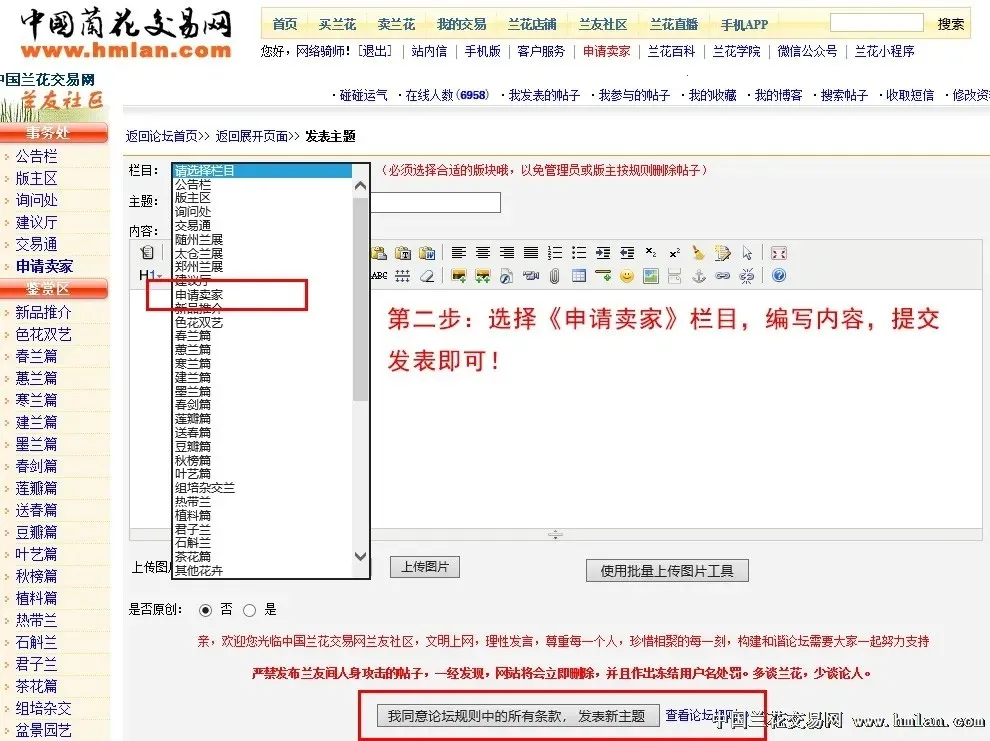990x741 pixels.
Task: Click the ordered list icon
Action: pos(555,253)
